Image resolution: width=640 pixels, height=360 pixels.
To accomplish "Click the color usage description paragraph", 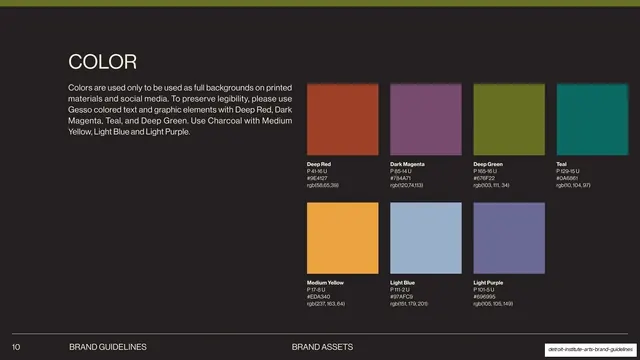I will pos(180,110).
